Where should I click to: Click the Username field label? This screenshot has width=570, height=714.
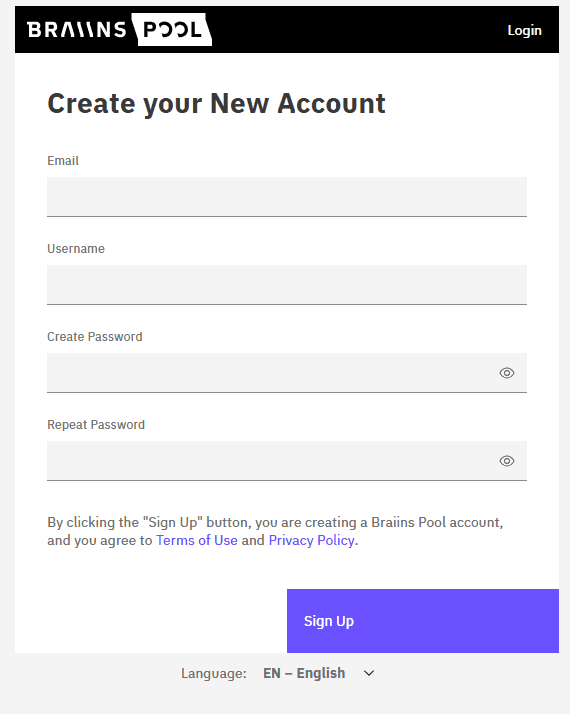point(76,249)
